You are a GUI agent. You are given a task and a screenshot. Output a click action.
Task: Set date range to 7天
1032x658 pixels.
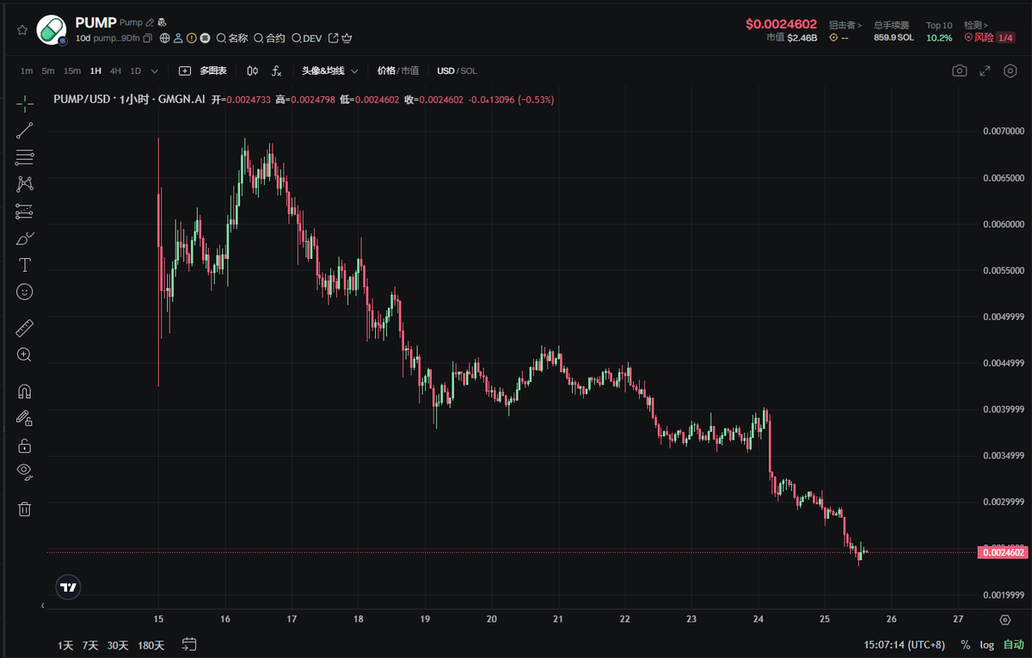coord(90,645)
